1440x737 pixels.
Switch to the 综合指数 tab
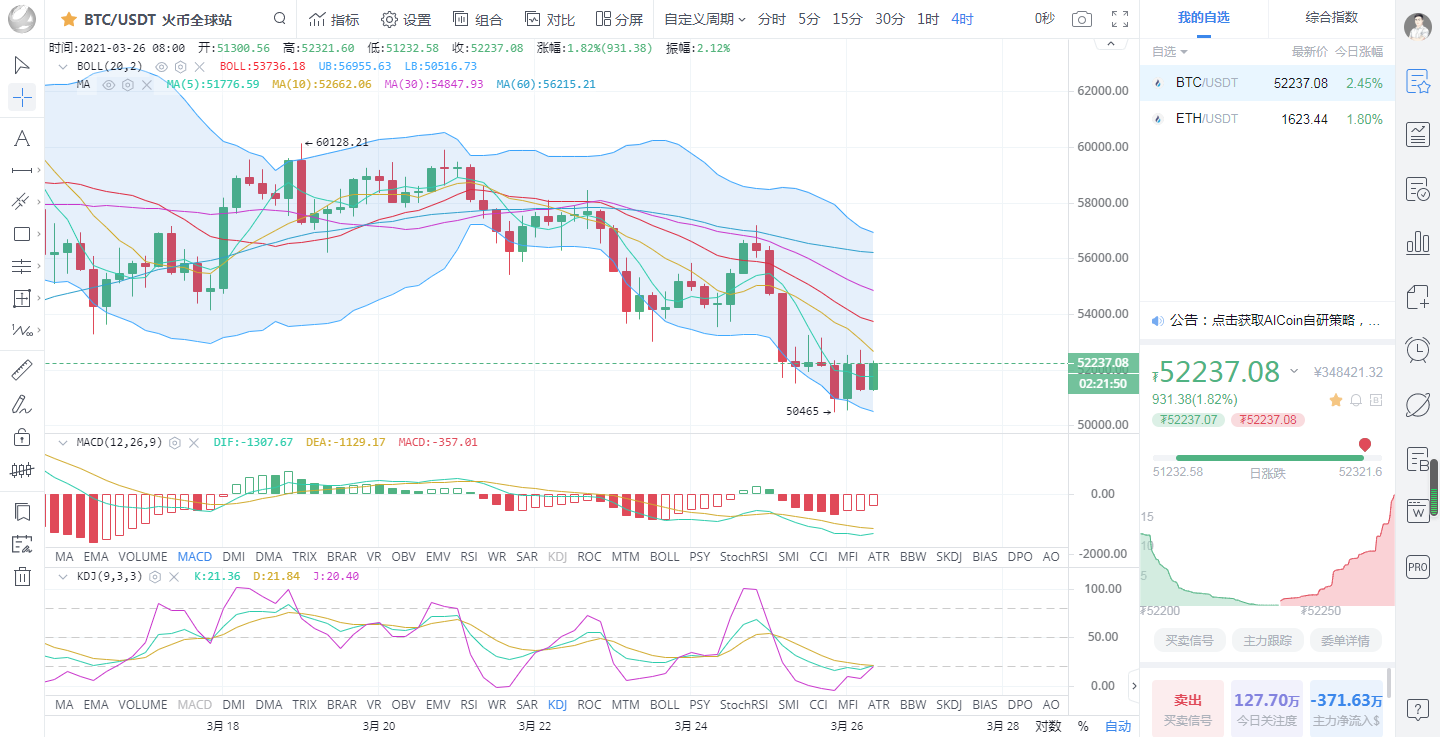click(1332, 18)
